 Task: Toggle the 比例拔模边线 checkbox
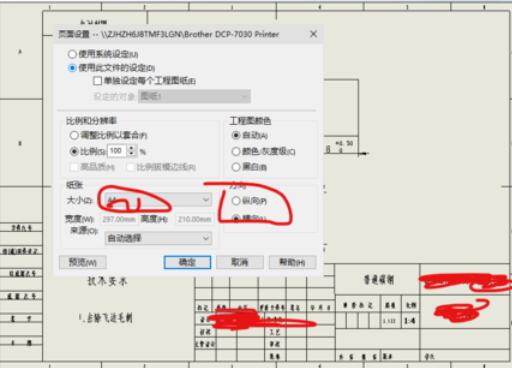pos(131,167)
